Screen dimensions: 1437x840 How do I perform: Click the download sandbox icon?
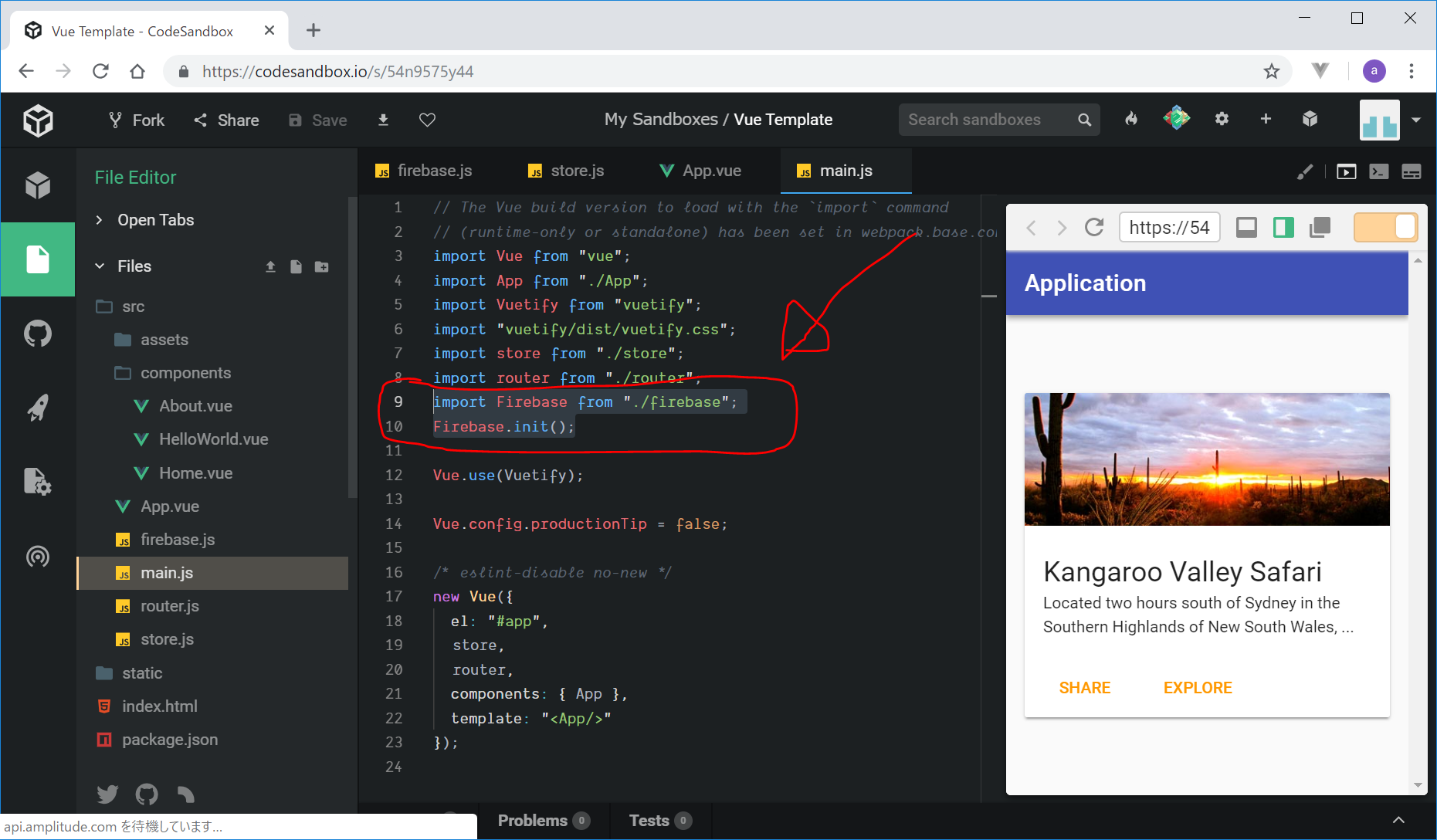[x=383, y=120]
